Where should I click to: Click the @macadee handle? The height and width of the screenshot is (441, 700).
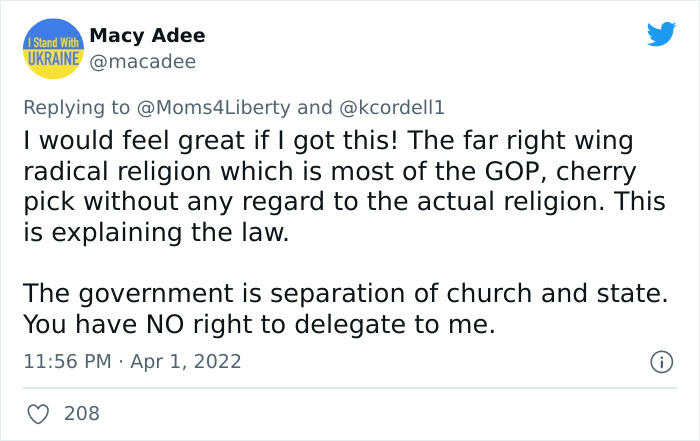coord(143,62)
